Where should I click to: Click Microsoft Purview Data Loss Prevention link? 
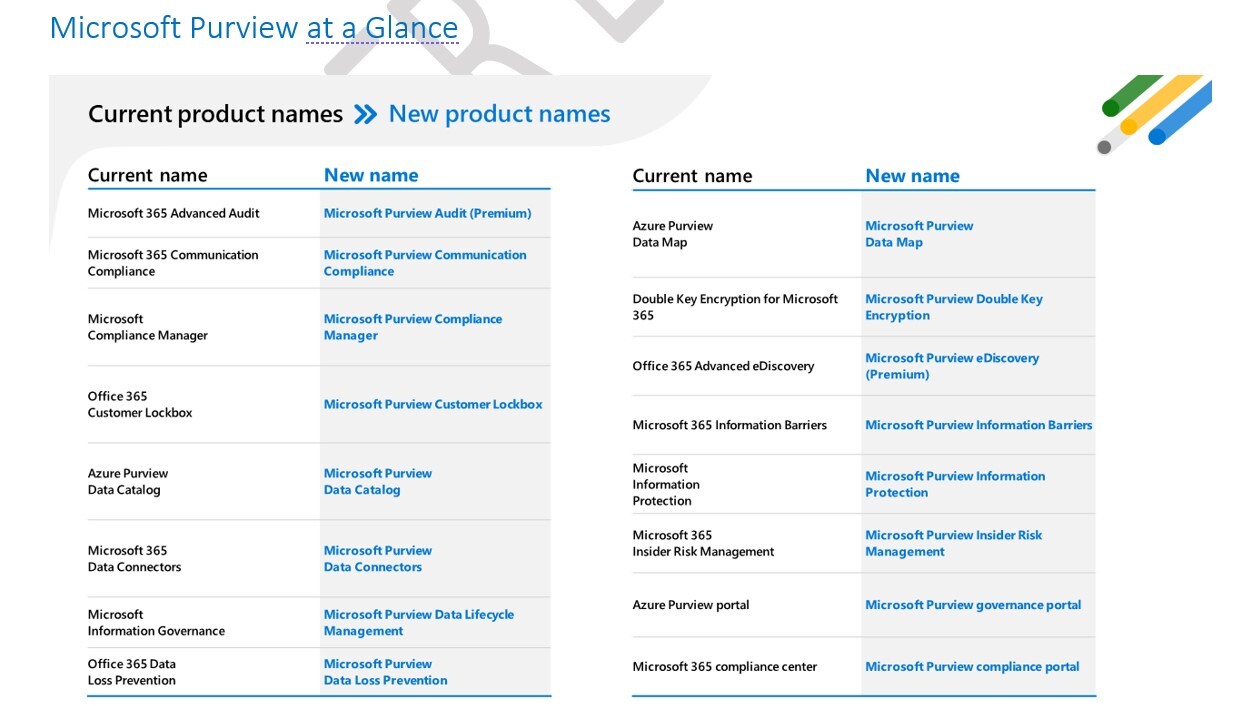(385, 672)
